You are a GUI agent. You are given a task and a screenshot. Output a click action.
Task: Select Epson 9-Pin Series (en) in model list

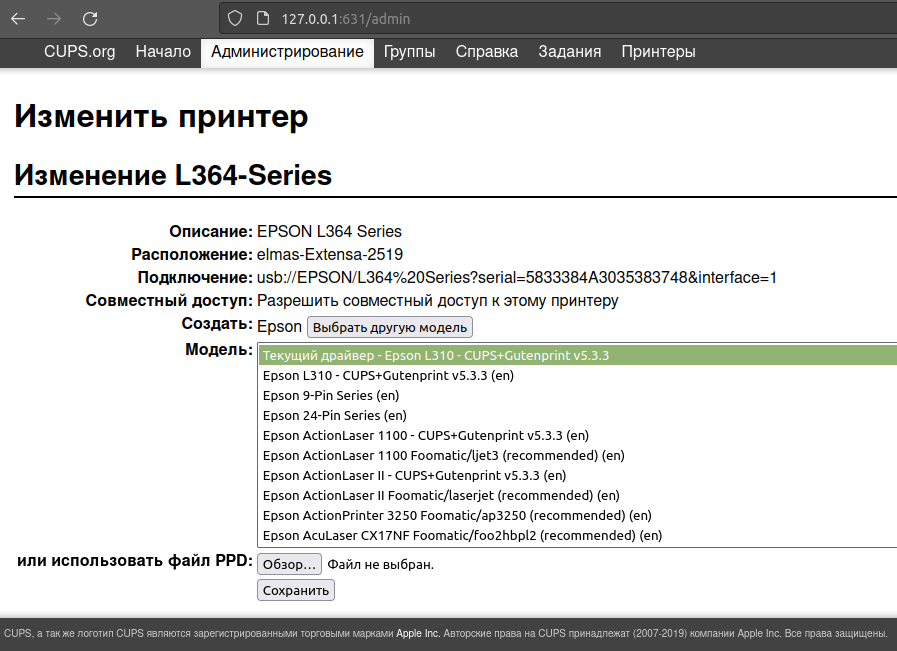[x=578, y=395]
